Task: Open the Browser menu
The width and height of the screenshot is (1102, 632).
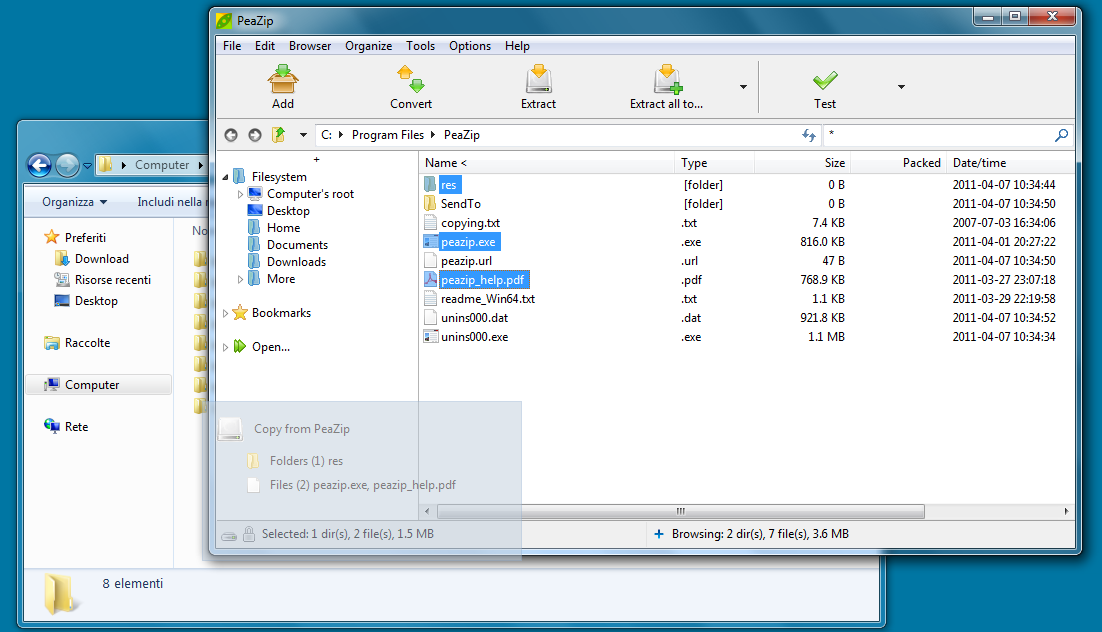Action: click(x=310, y=46)
